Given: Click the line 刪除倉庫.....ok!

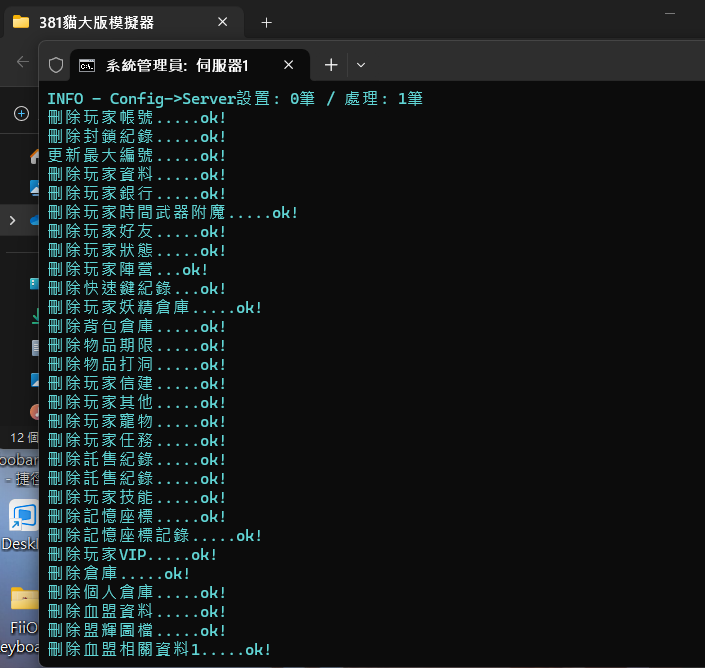Looking at the screenshot, I should (x=119, y=574).
